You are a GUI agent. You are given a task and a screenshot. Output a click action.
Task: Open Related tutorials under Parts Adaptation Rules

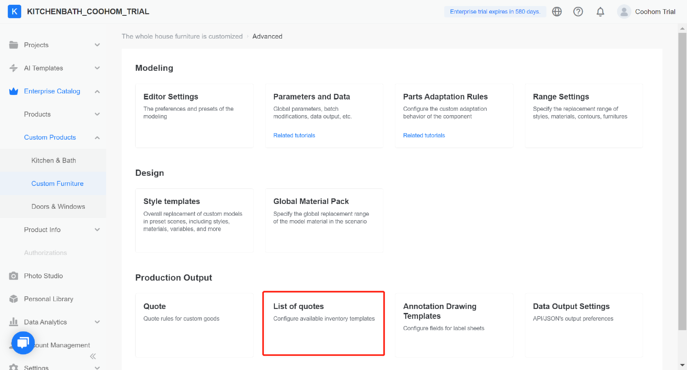point(424,135)
